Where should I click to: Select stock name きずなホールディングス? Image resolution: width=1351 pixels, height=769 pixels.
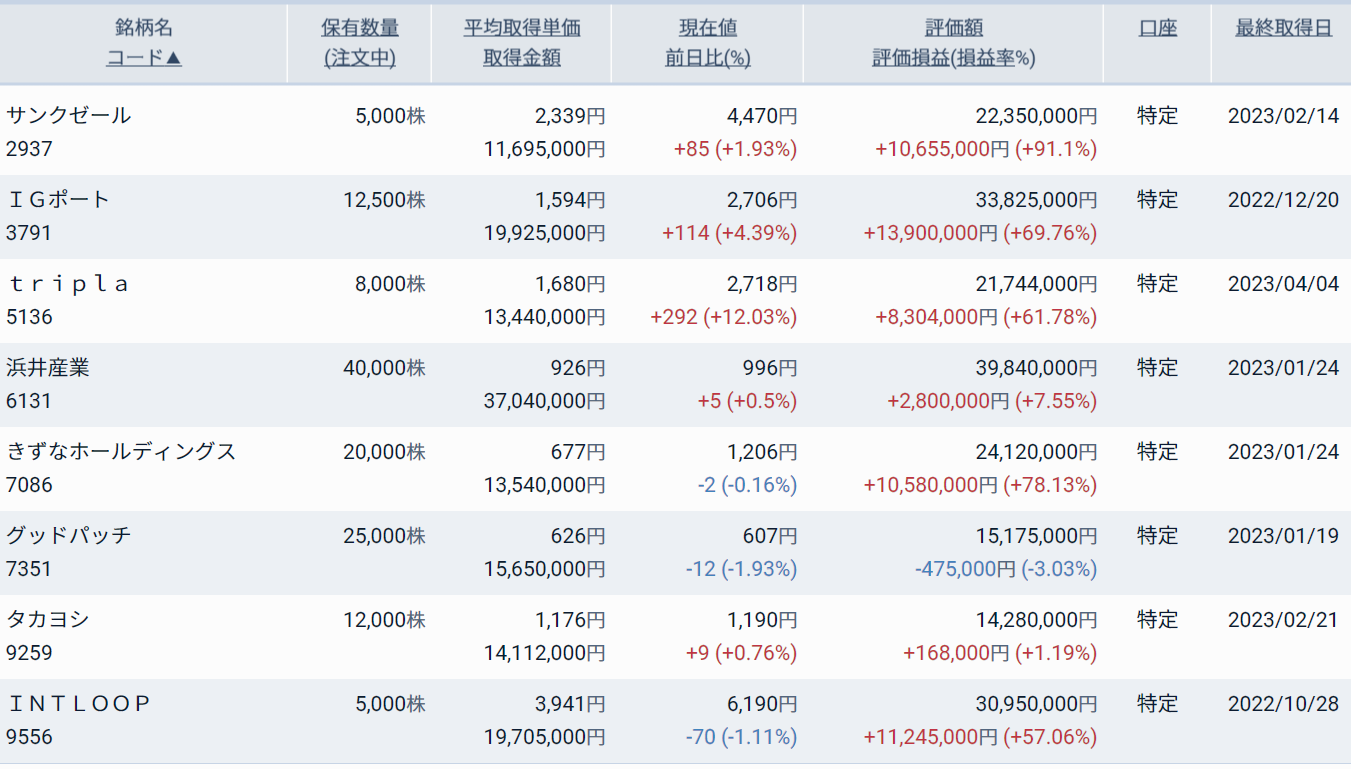(x=121, y=451)
